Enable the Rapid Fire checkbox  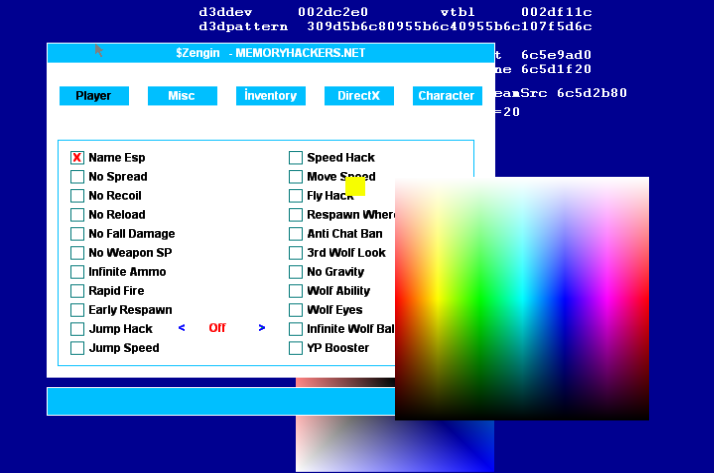click(77, 291)
